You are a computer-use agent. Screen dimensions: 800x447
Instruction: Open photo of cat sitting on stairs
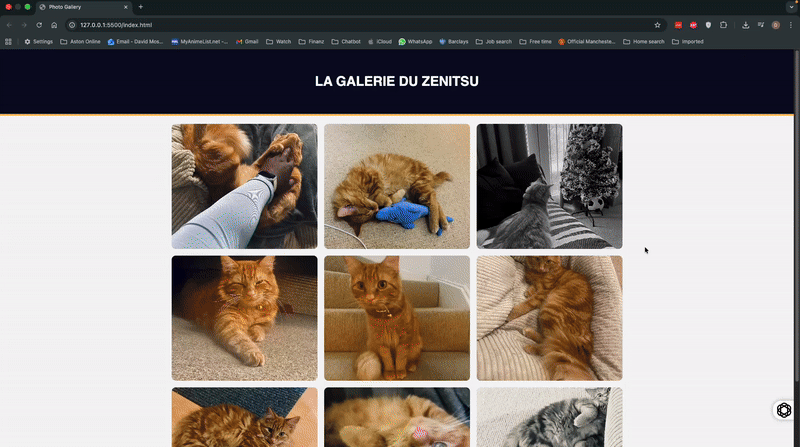pos(397,318)
